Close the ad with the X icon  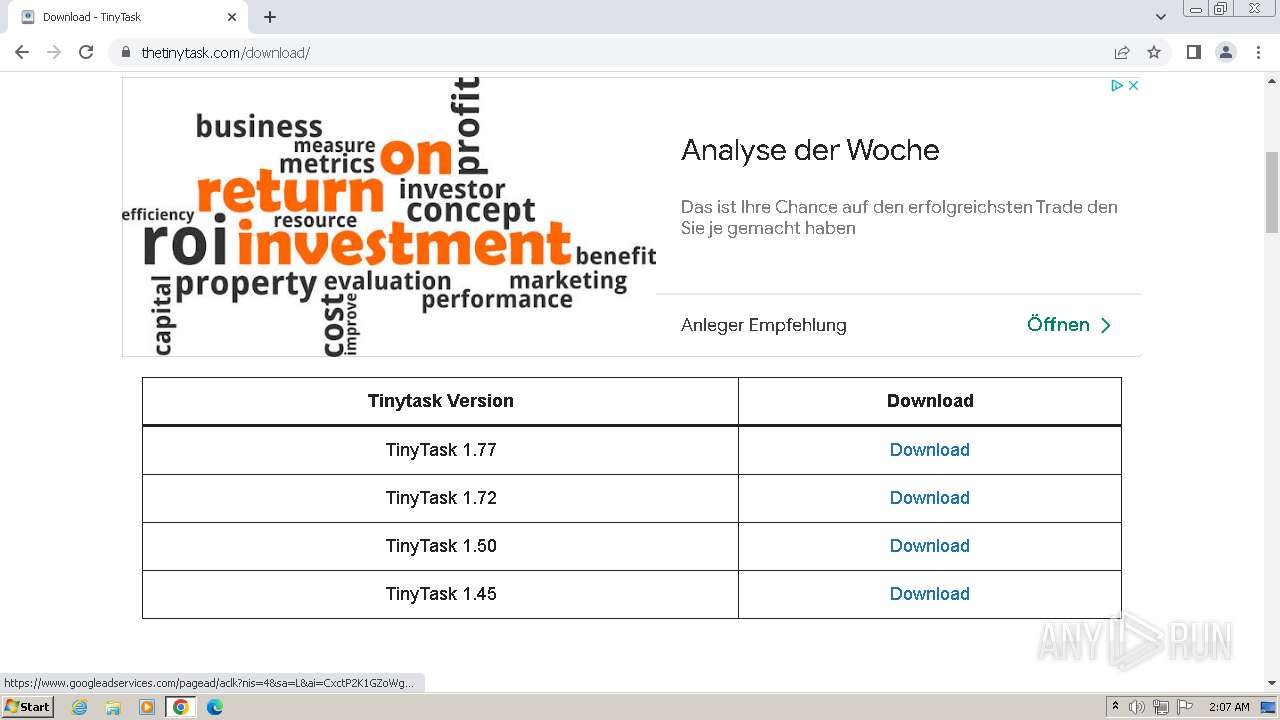point(1133,86)
